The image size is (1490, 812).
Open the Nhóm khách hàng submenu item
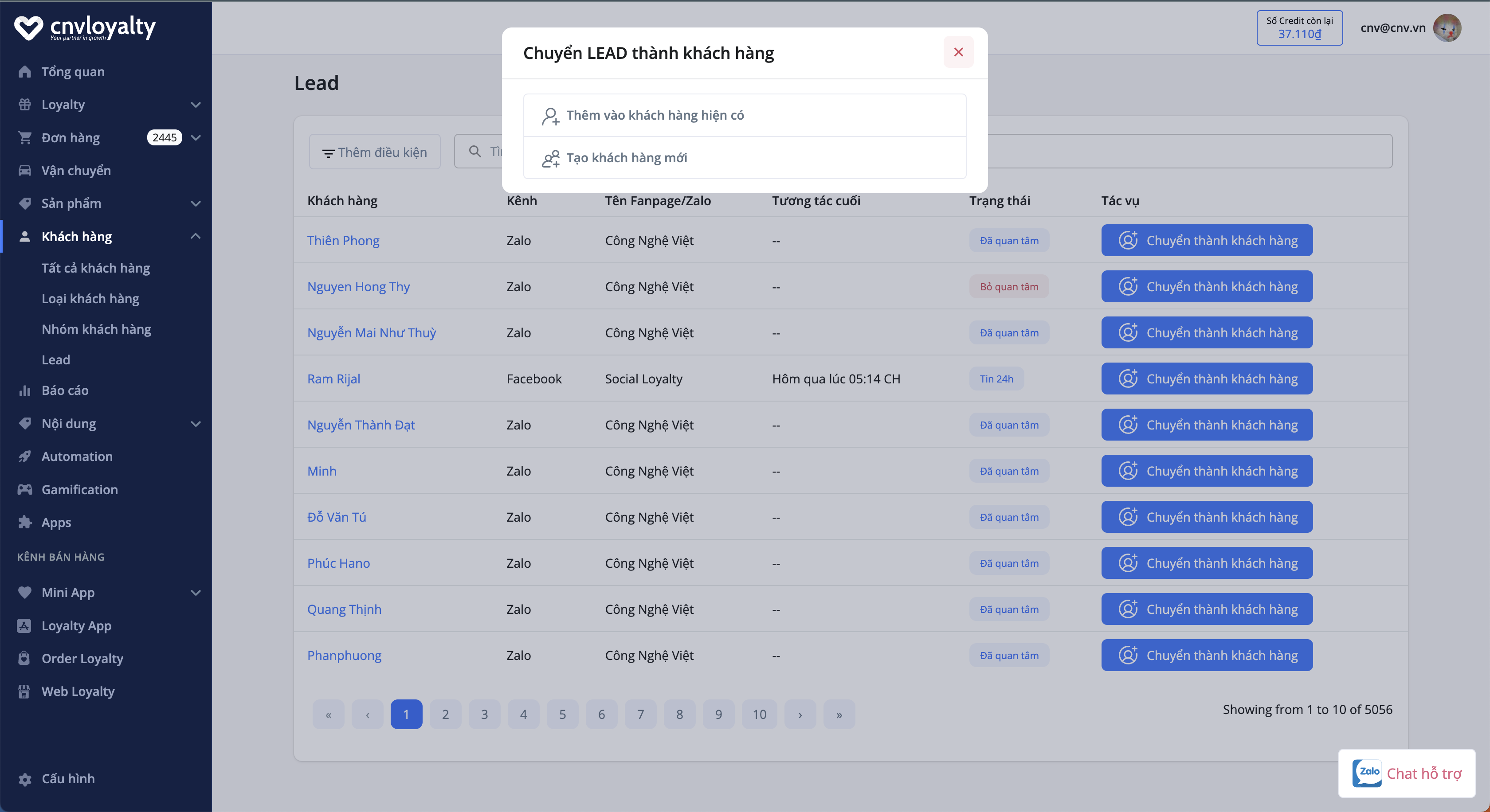96,329
